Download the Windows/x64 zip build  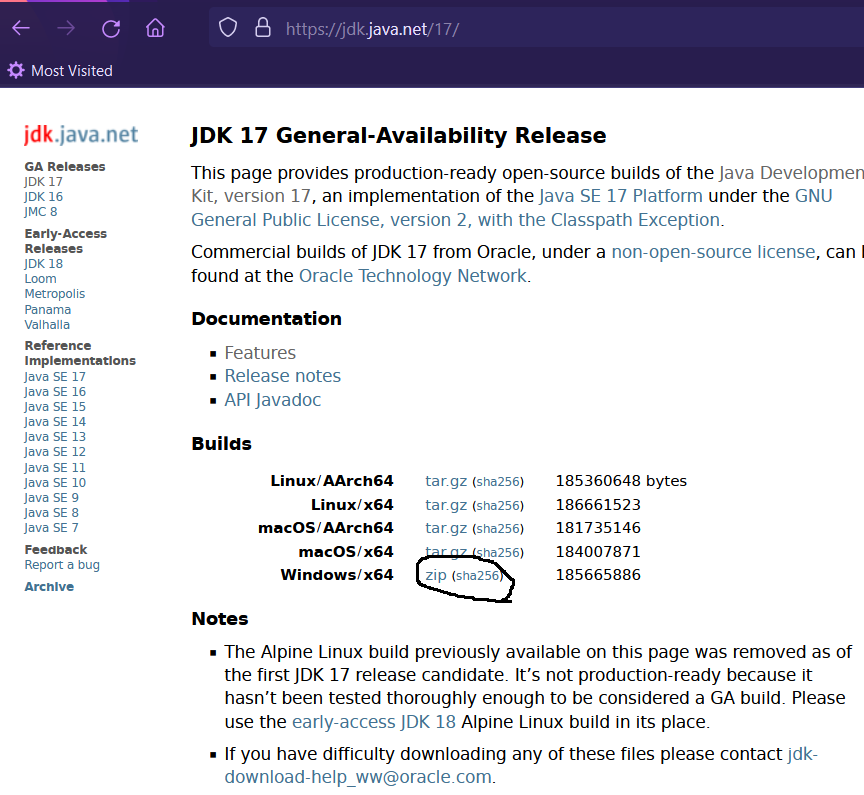coord(436,575)
